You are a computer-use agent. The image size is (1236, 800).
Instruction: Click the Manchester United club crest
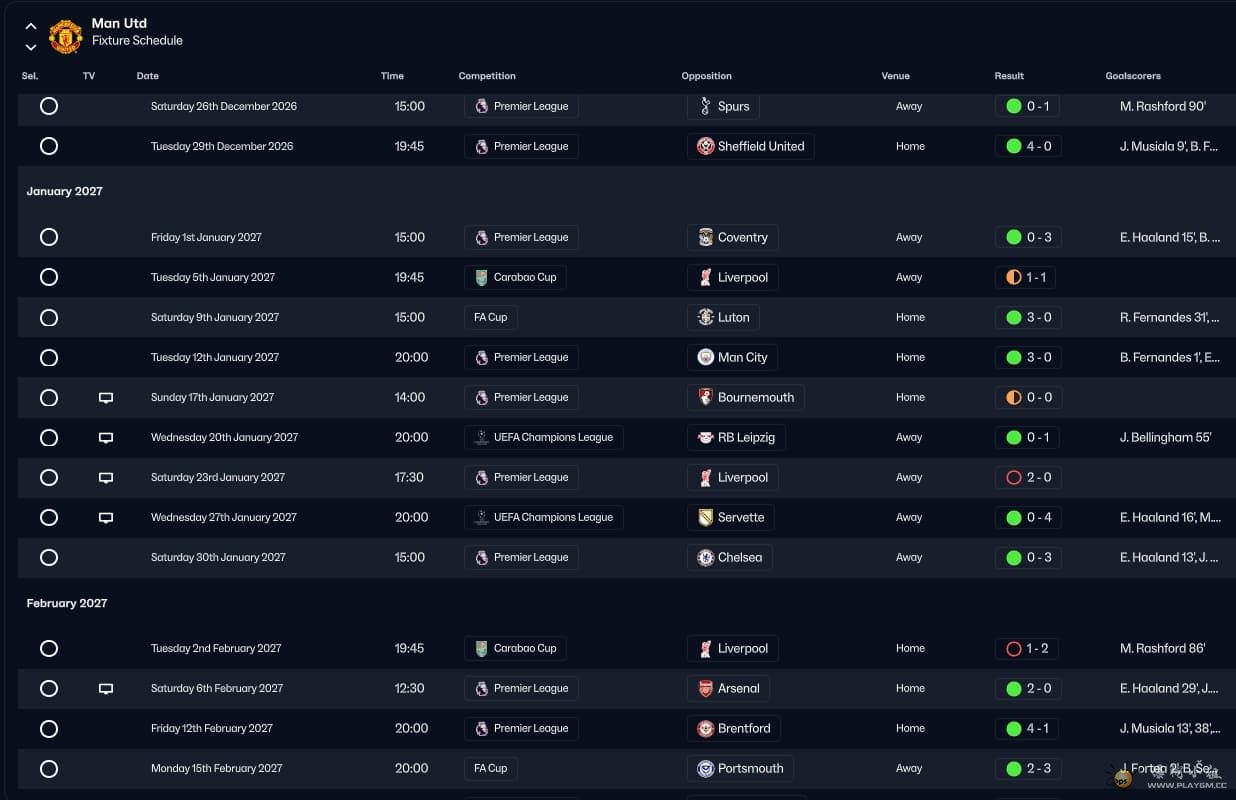[66, 36]
